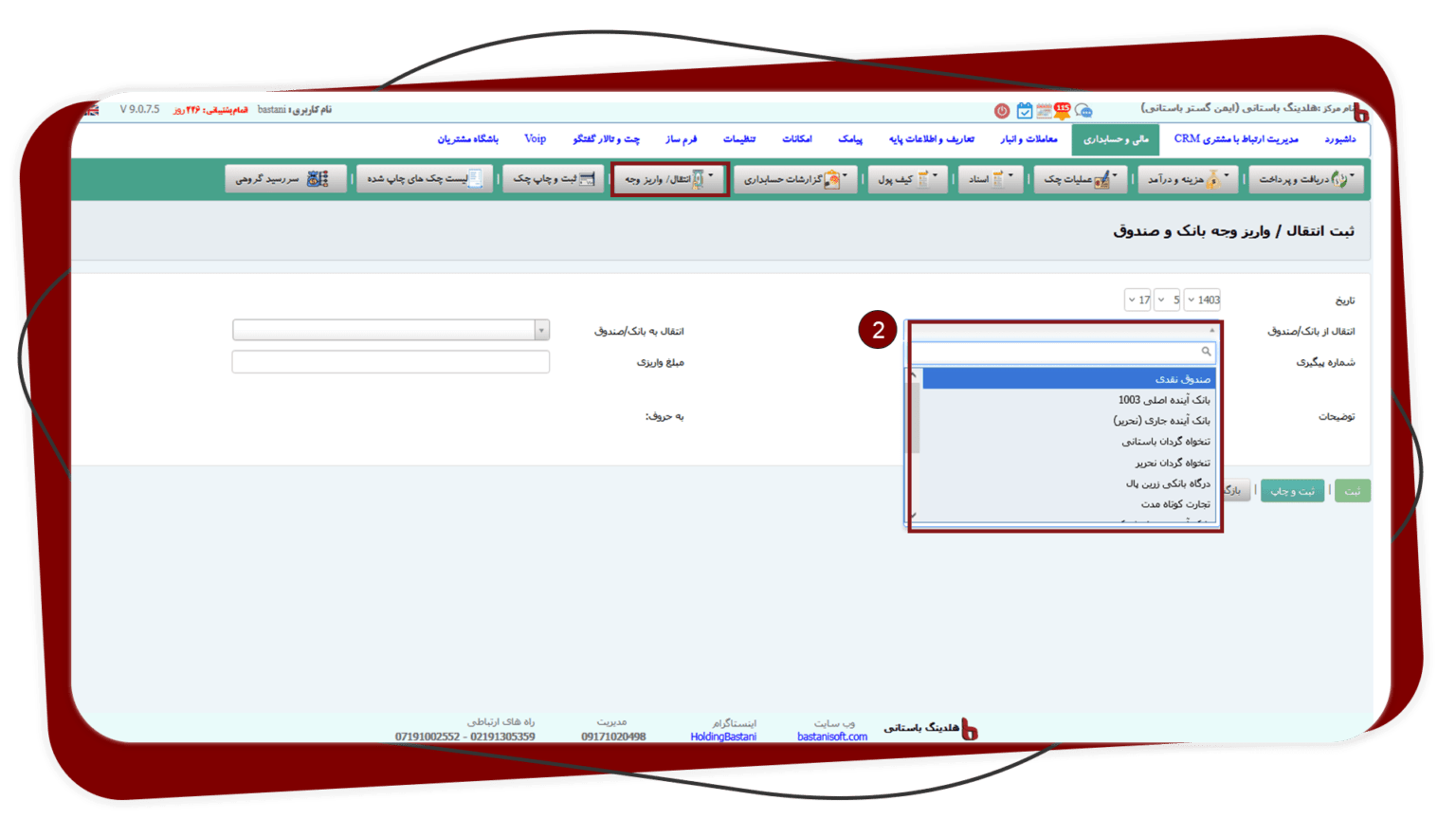1456x819 pixels.
Task: Select مالی و حسابداری tab
Action: [x=1116, y=139]
